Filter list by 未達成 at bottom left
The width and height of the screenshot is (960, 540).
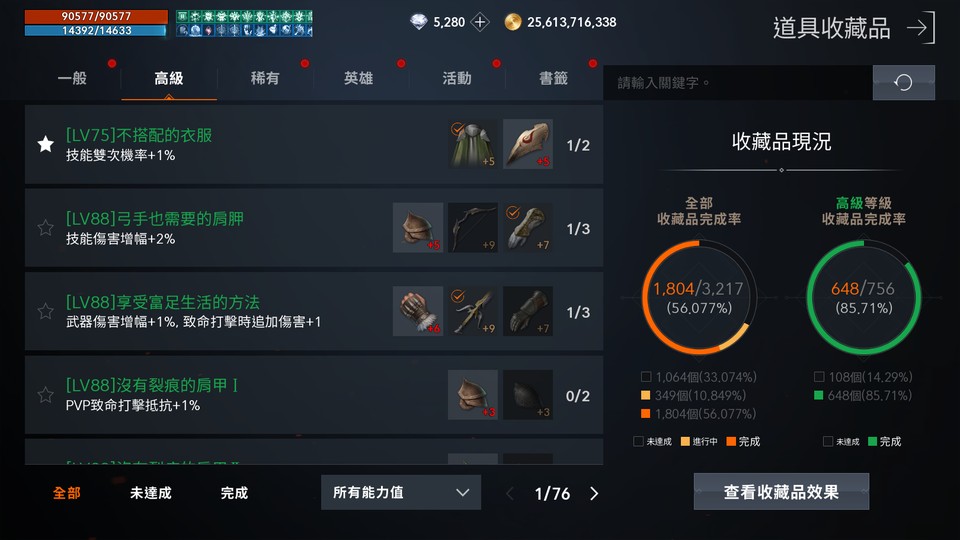[151, 493]
